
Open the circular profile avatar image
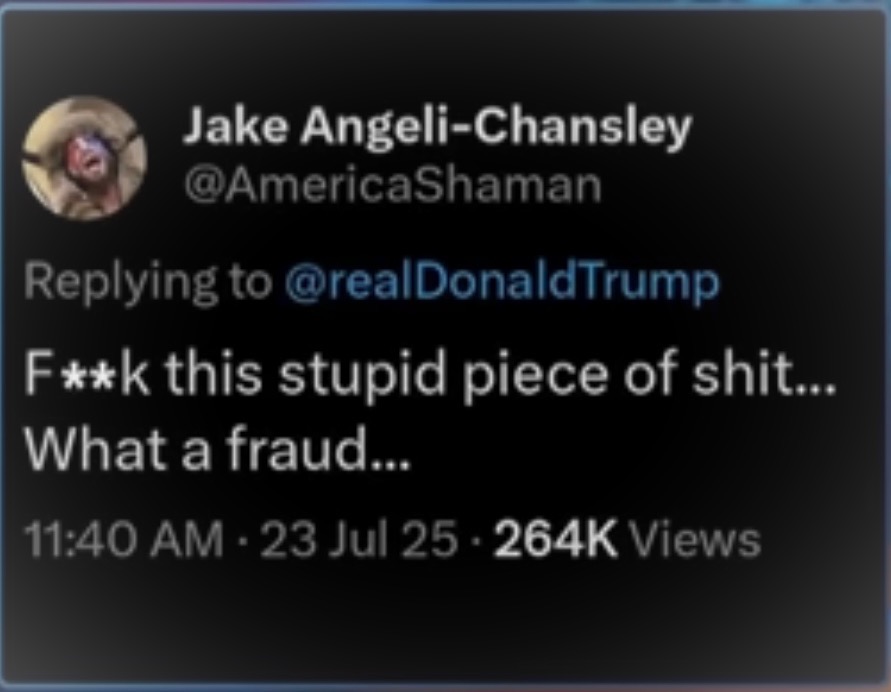pos(85,158)
